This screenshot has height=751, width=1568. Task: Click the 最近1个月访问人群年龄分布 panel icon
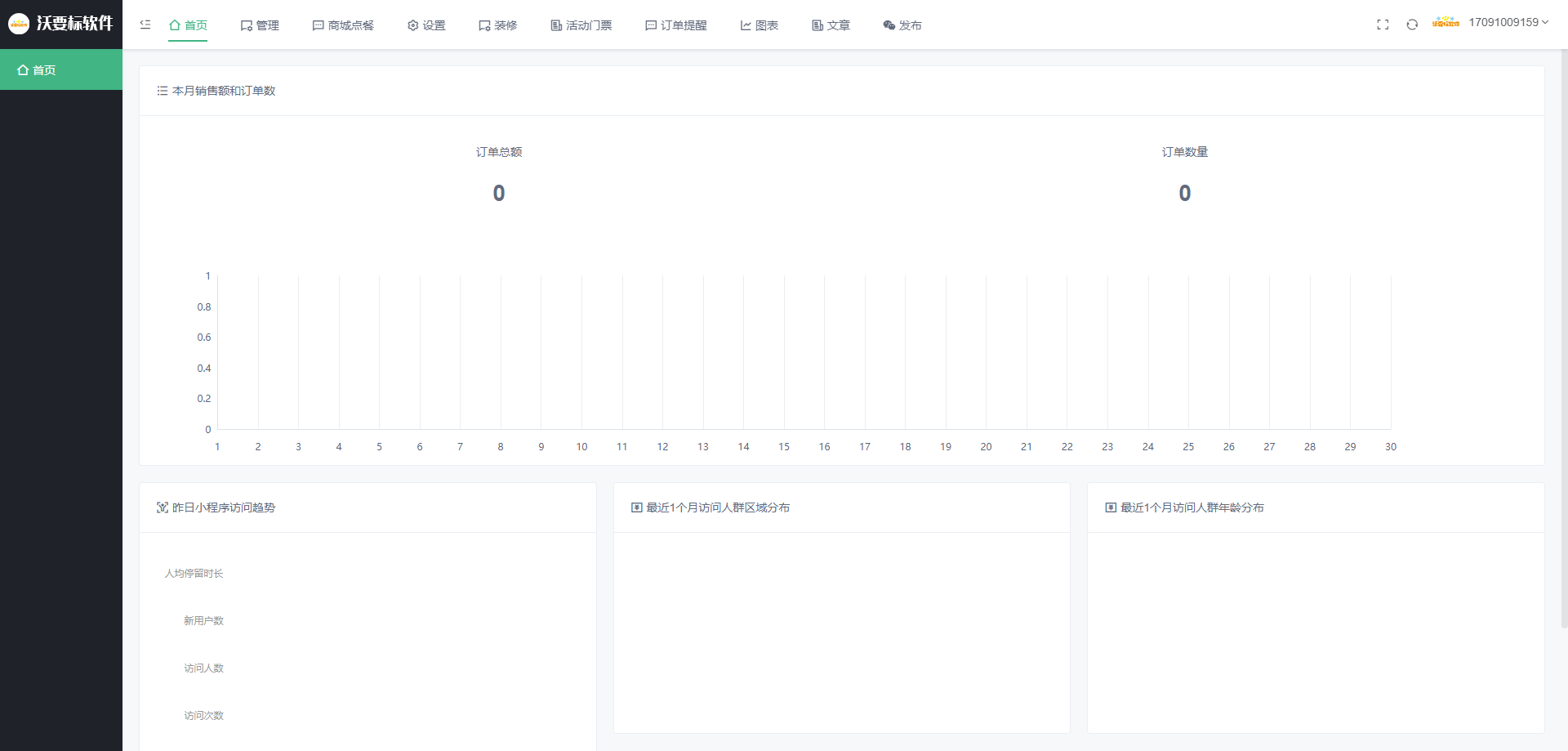click(1111, 507)
